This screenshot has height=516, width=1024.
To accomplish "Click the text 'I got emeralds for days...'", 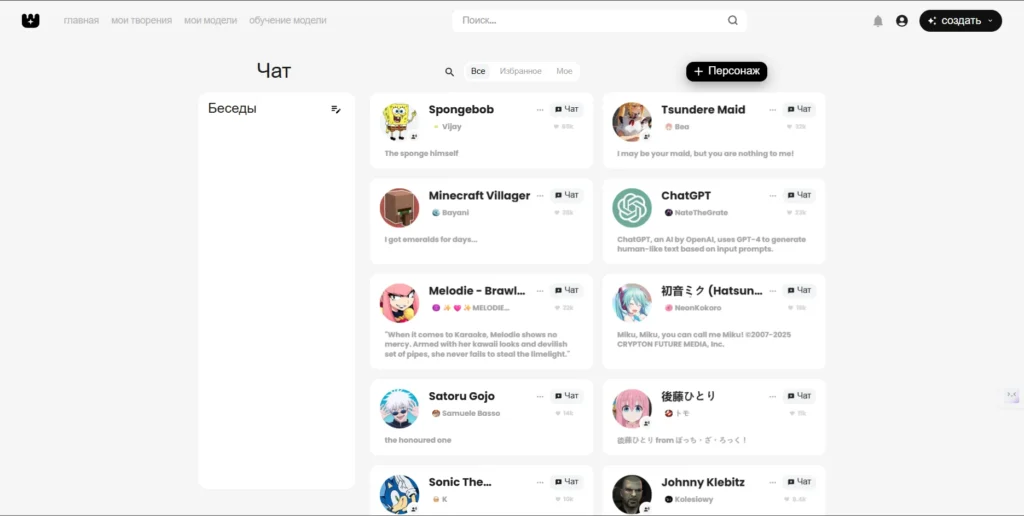I will point(431,240).
